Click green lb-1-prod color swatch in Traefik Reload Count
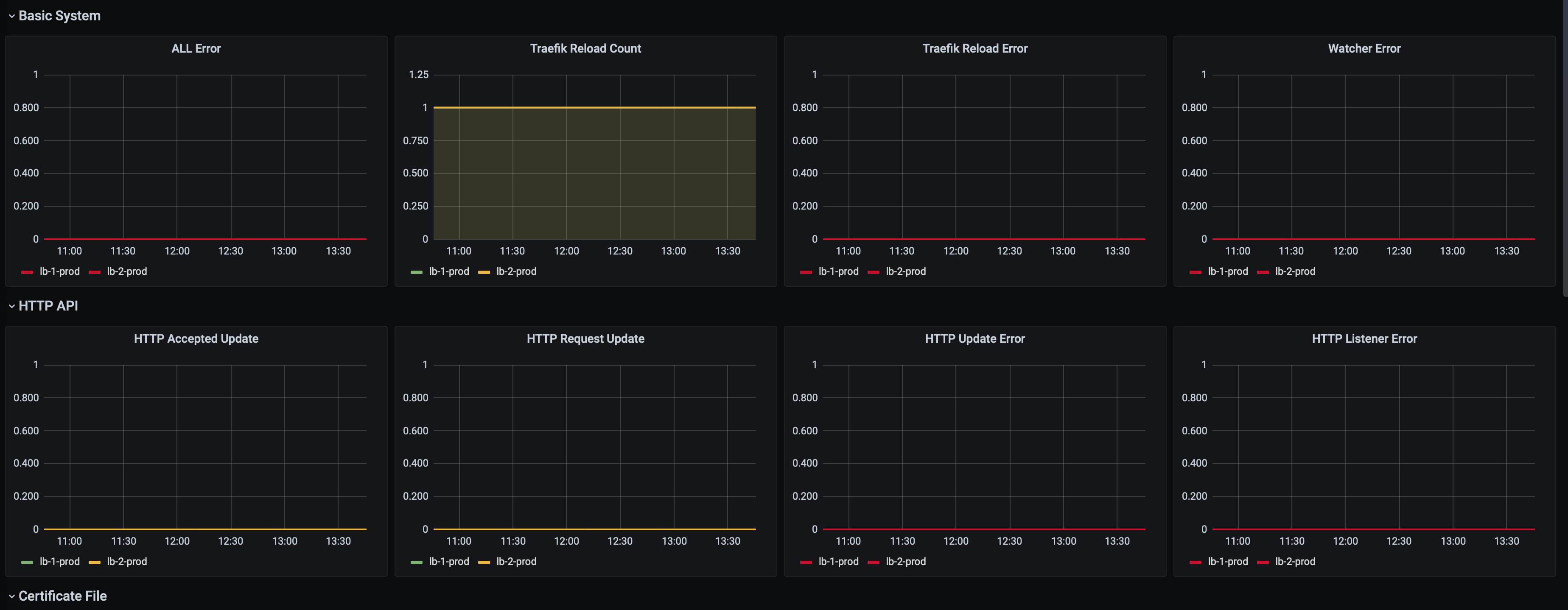The image size is (1568, 610). (x=416, y=272)
